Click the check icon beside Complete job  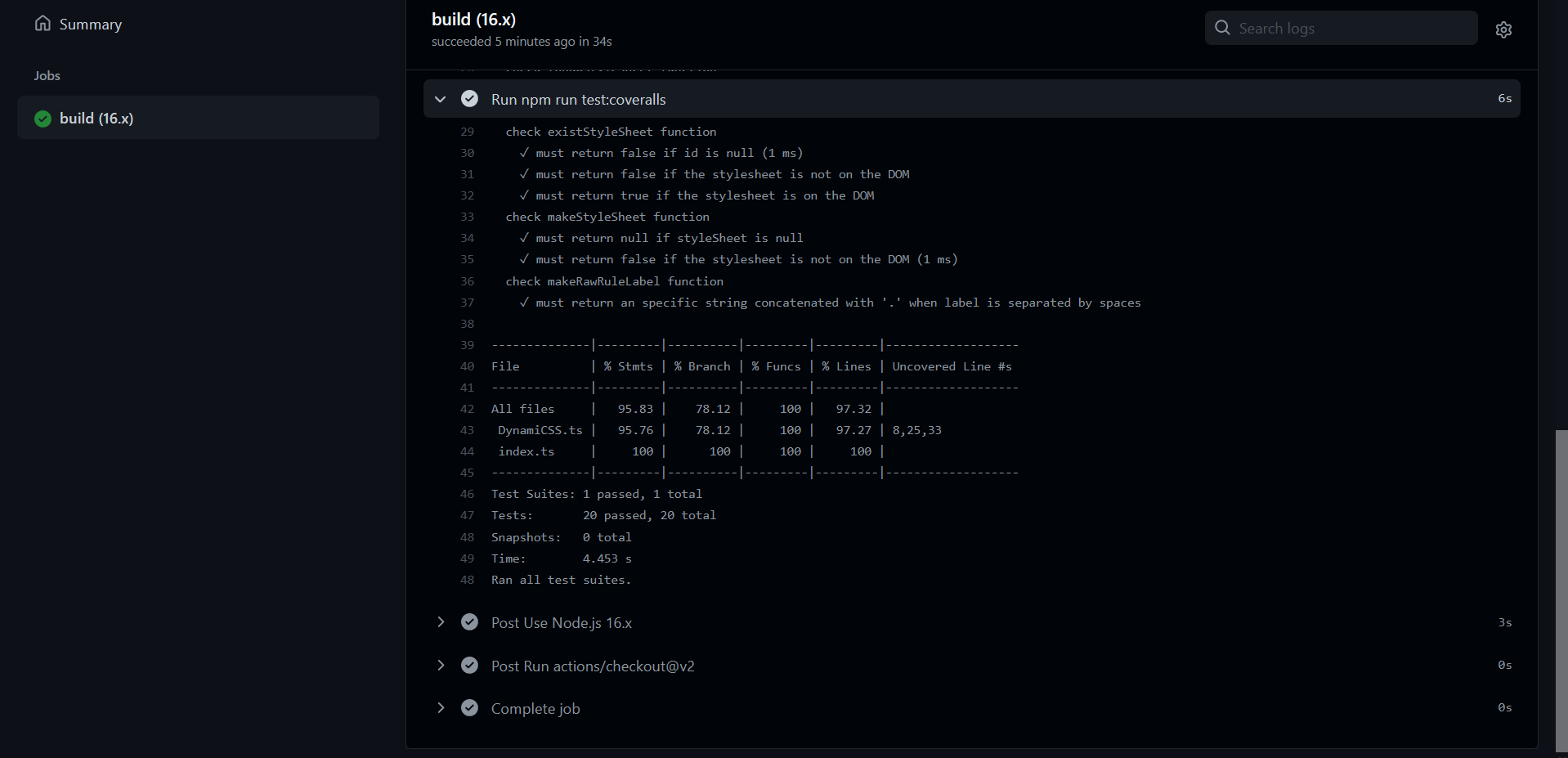[x=469, y=708]
